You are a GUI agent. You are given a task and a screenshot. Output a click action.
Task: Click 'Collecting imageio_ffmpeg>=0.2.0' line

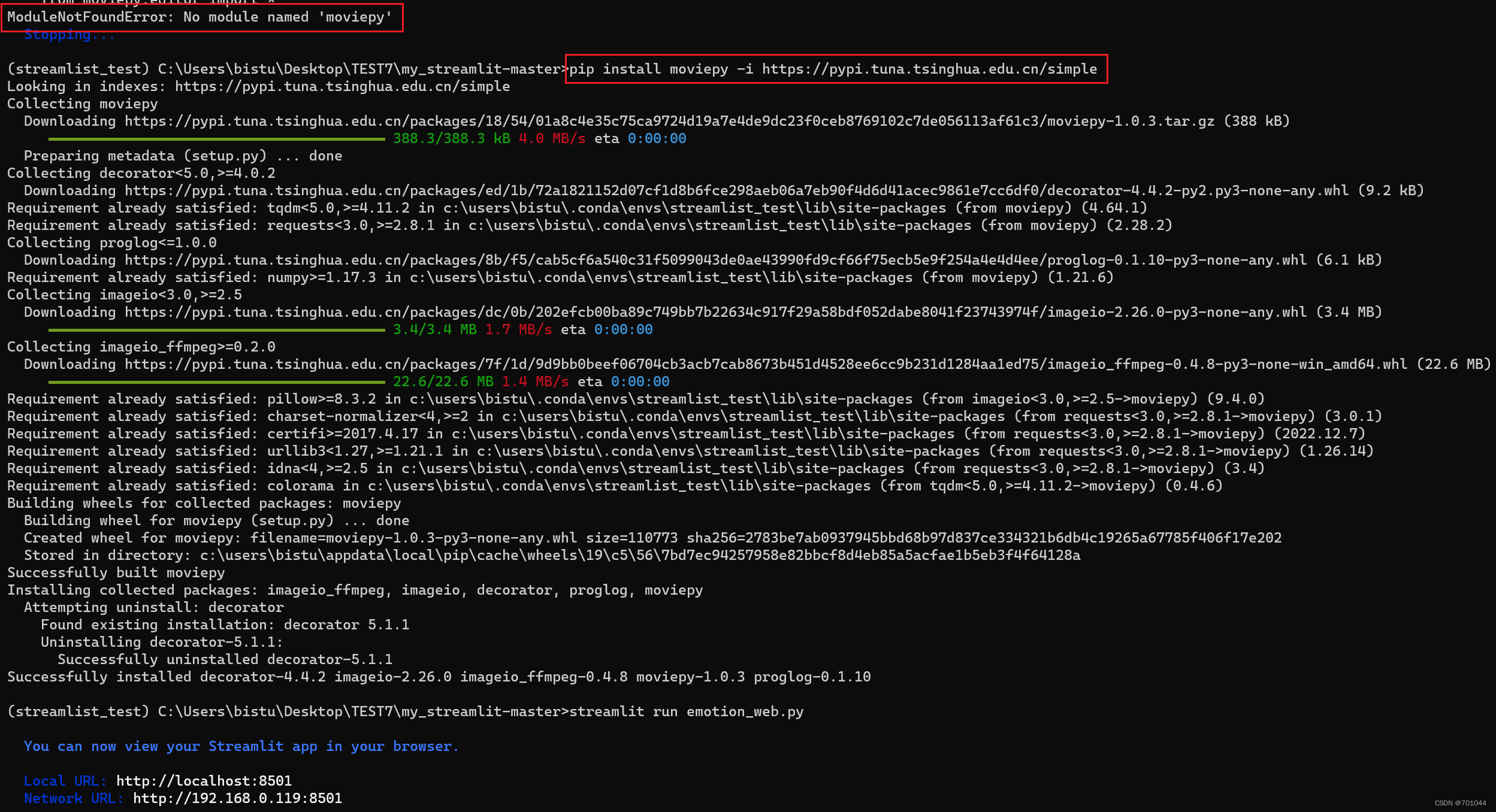coord(141,347)
